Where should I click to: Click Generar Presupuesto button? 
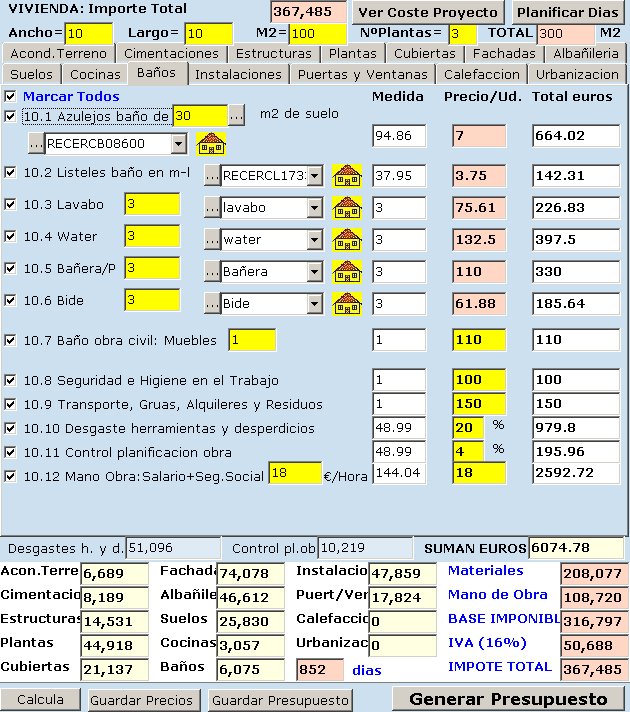pos(508,699)
